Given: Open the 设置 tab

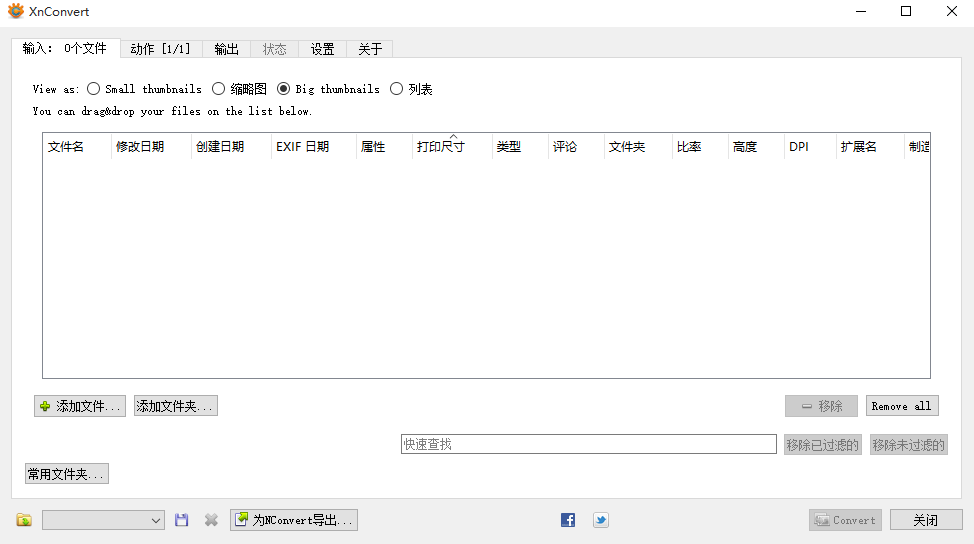Looking at the screenshot, I should tap(322, 49).
